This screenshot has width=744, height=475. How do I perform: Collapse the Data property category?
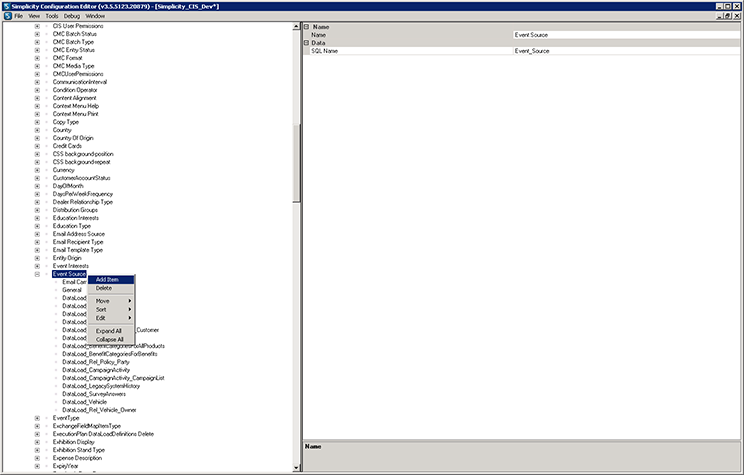point(307,43)
